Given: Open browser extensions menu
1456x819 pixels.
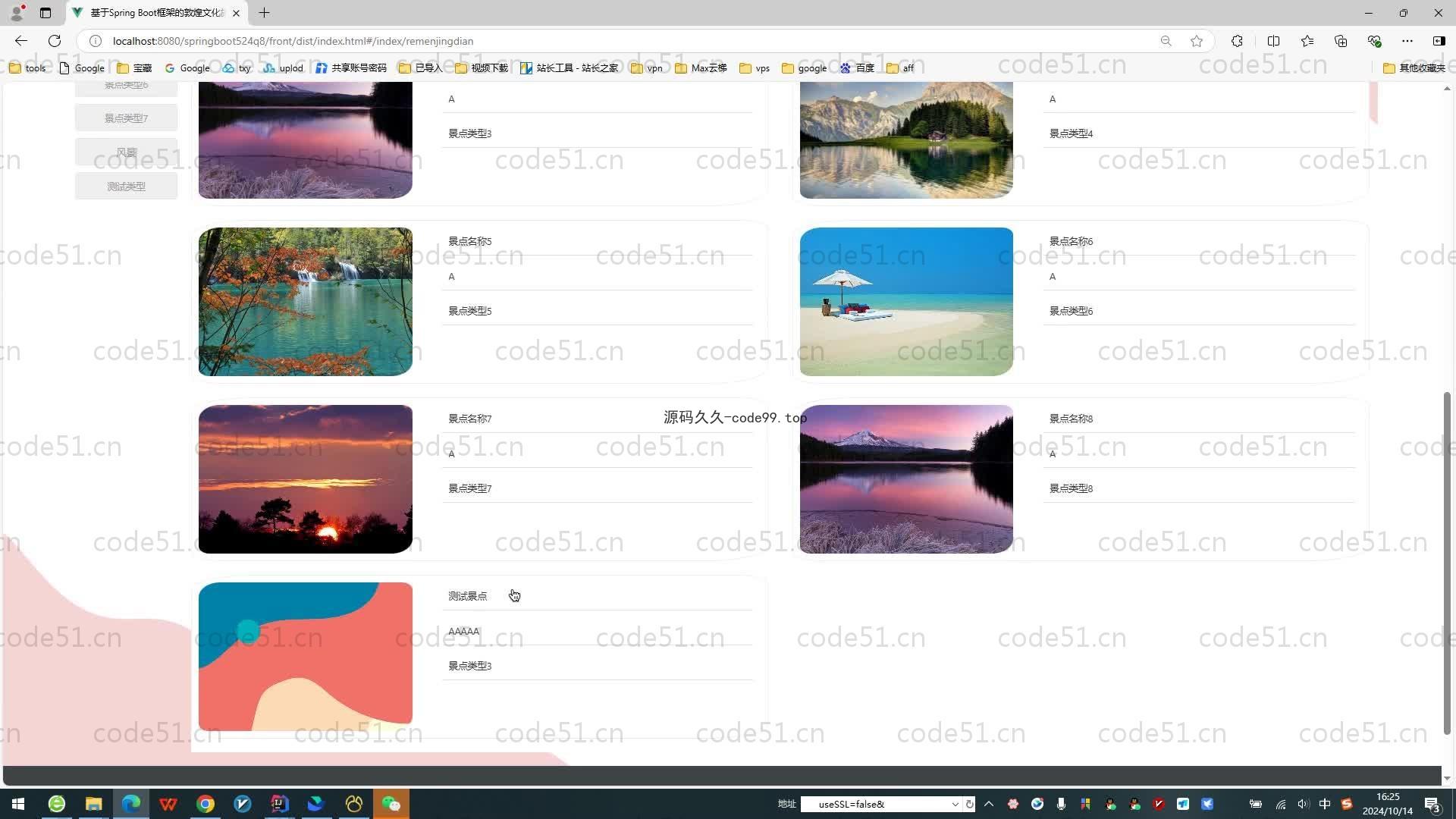Looking at the screenshot, I should 1237,41.
